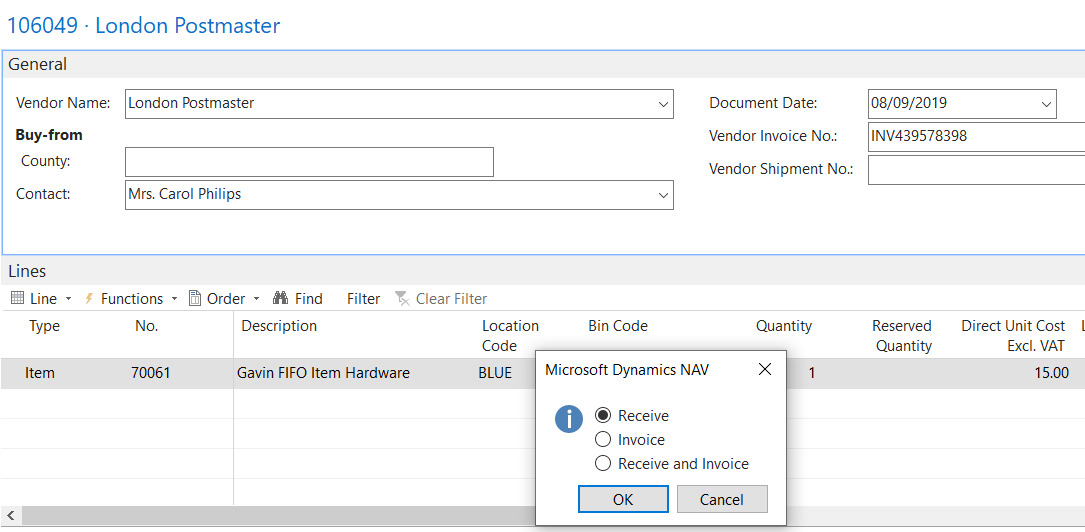
Task: Click the Functions lightning bolt icon
Action: 89,298
